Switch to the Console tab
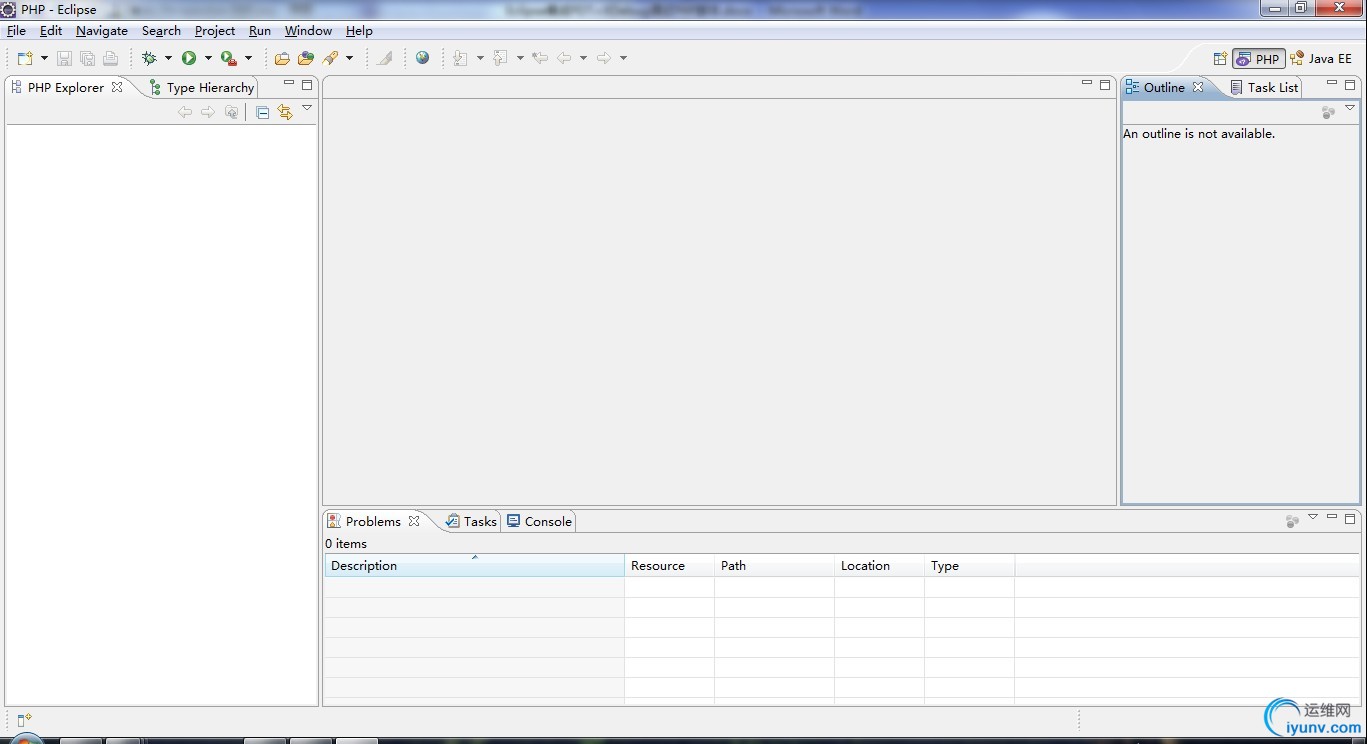 coord(539,521)
